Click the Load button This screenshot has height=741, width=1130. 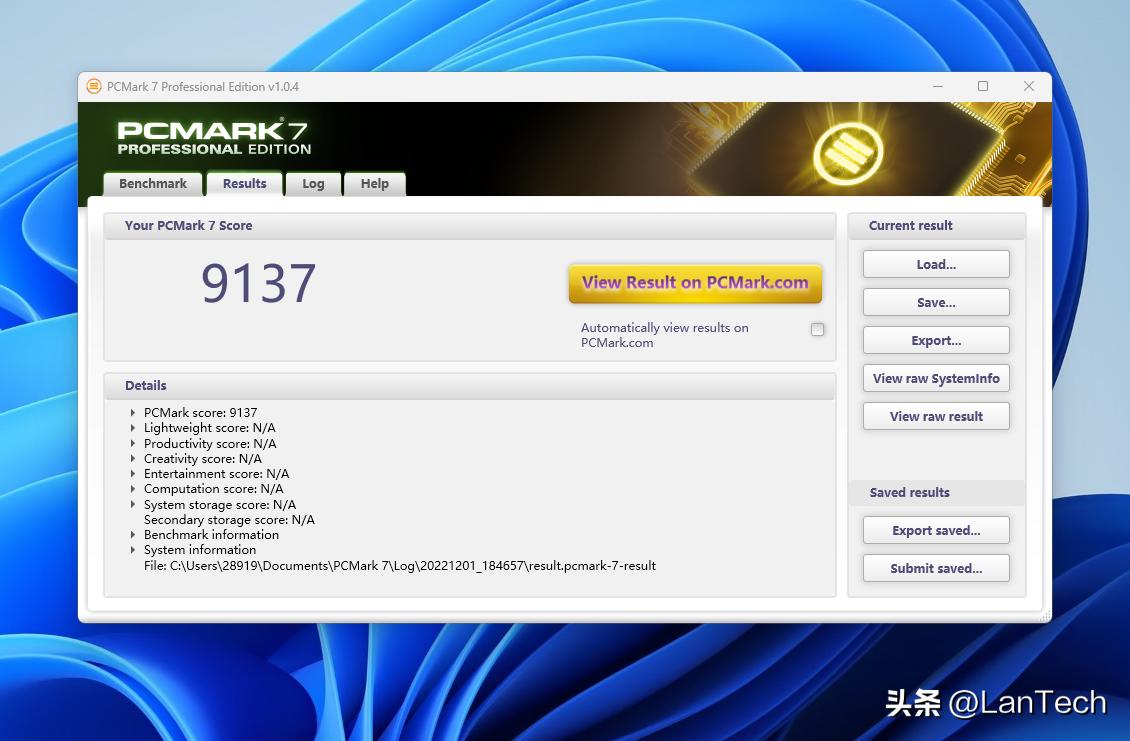tap(936, 263)
